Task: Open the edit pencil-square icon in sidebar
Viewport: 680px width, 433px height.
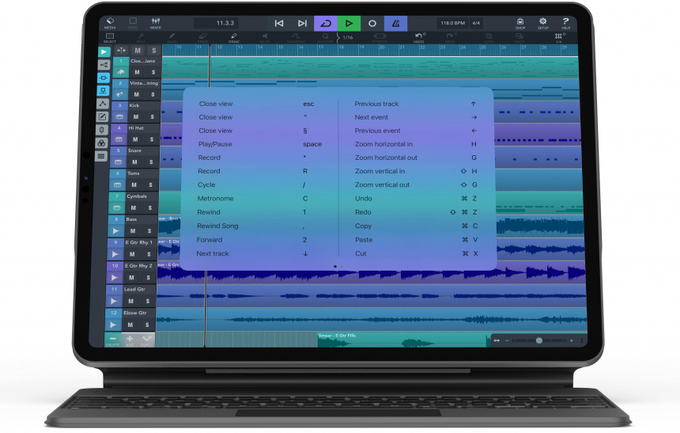Action: coord(102,117)
